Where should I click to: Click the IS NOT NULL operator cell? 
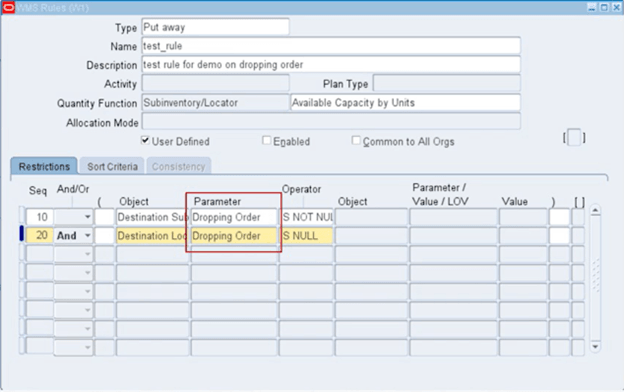point(307,217)
